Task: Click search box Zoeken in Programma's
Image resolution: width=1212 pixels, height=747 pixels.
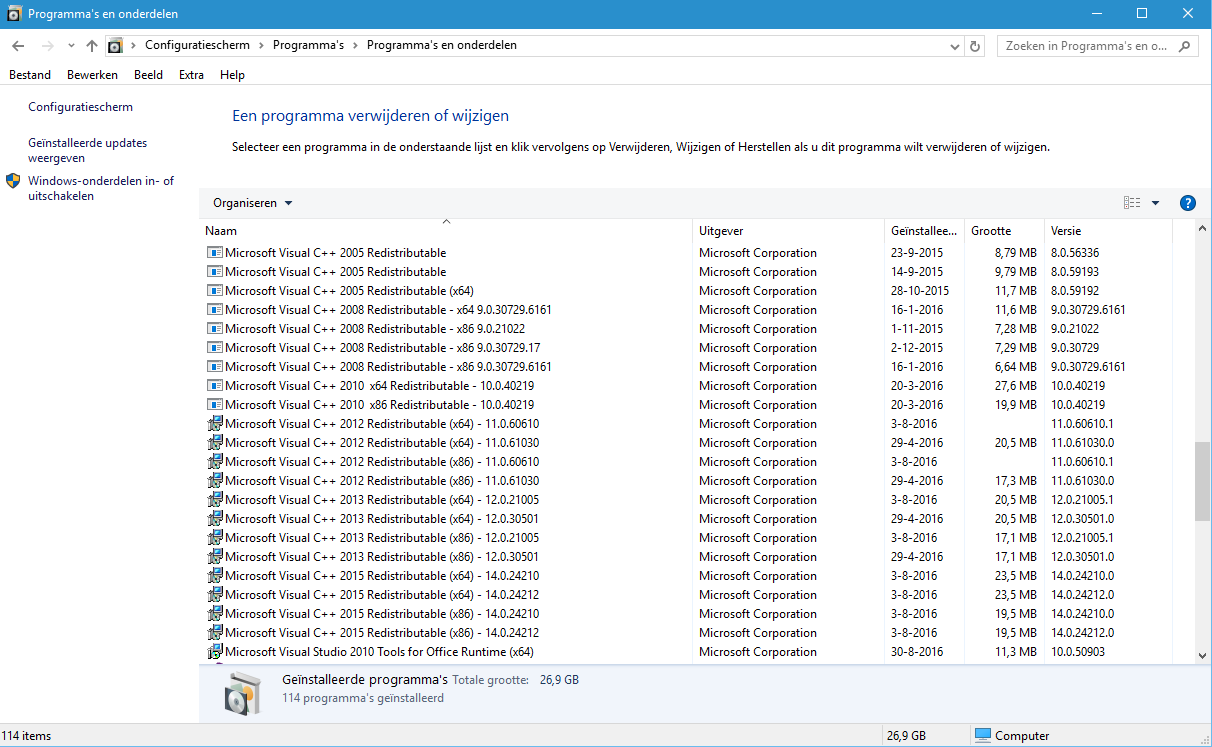Action: [x=1087, y=46]
